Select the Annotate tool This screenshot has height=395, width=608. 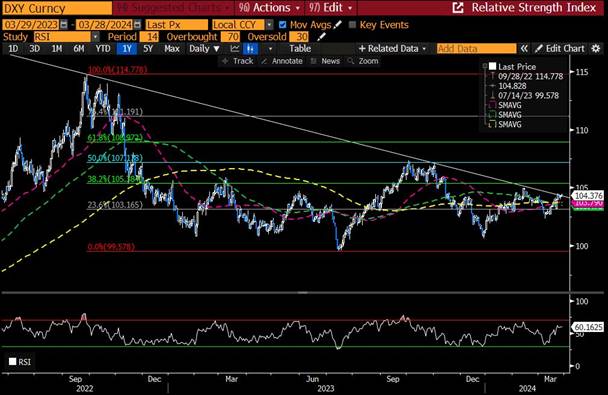pyautogui.click(x=282, y=61)
